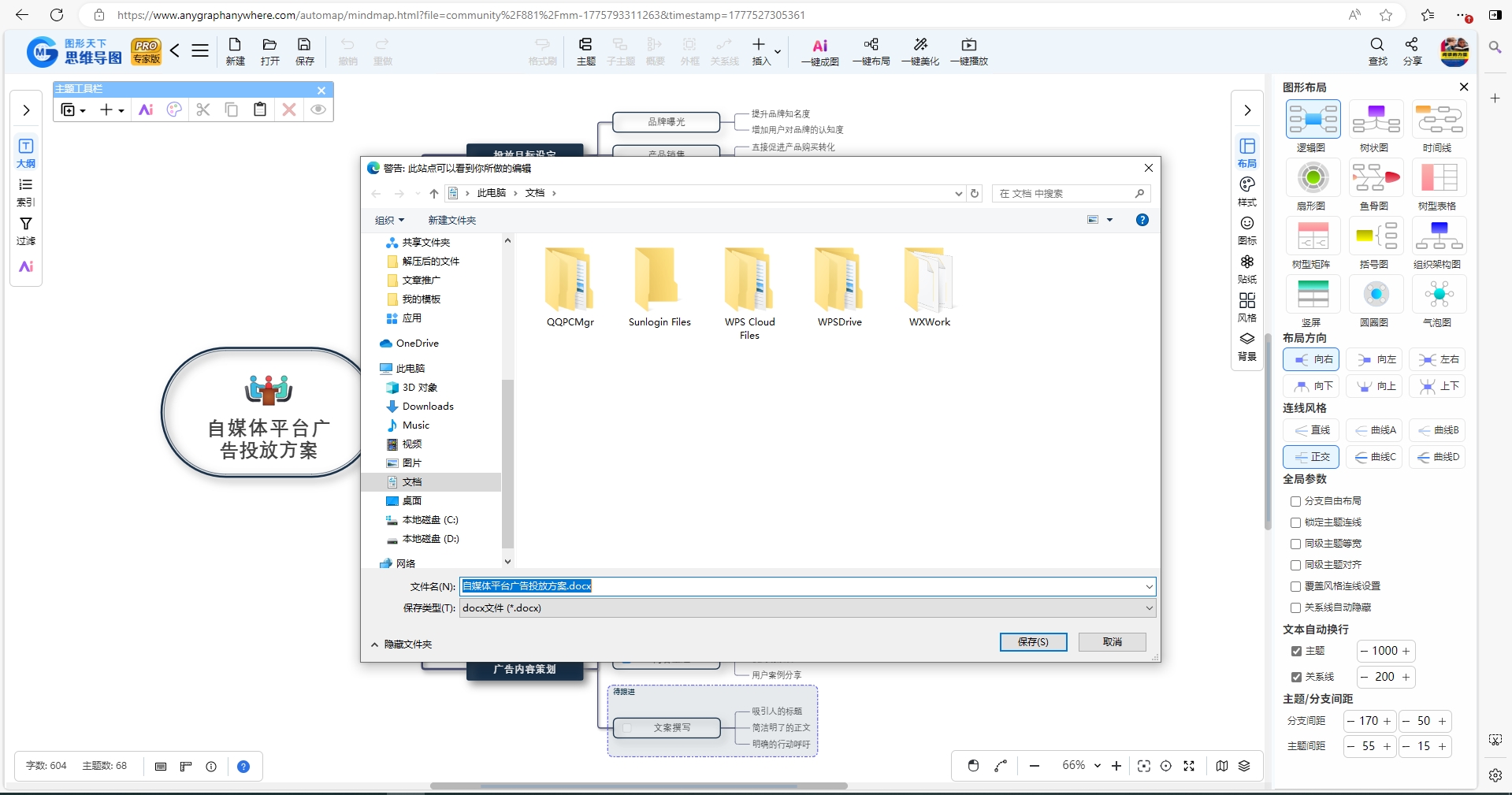Open WPSDrive folder thumbnail
Viewport: 1512px width, 795px height.
tap(839, 287)
